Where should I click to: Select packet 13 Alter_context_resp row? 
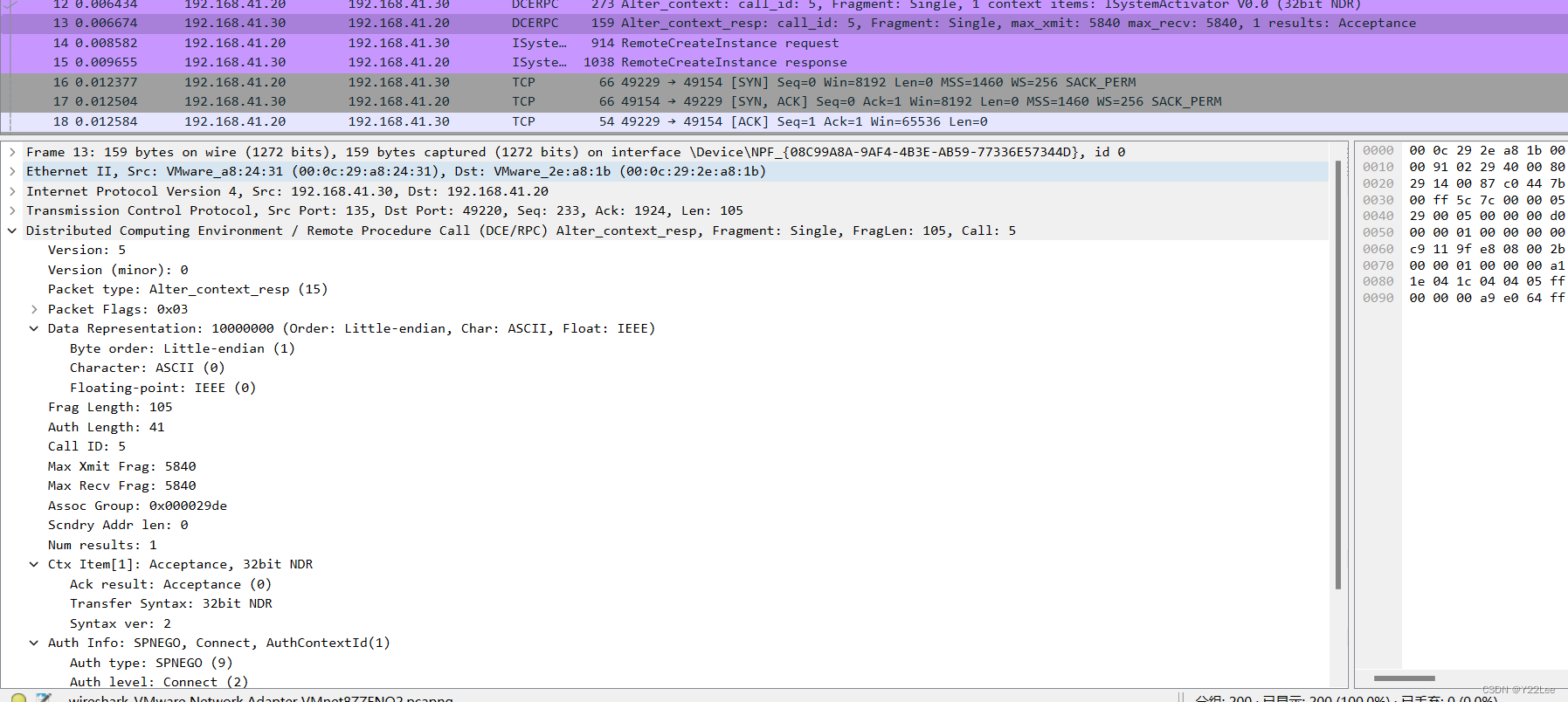(784, 23)
